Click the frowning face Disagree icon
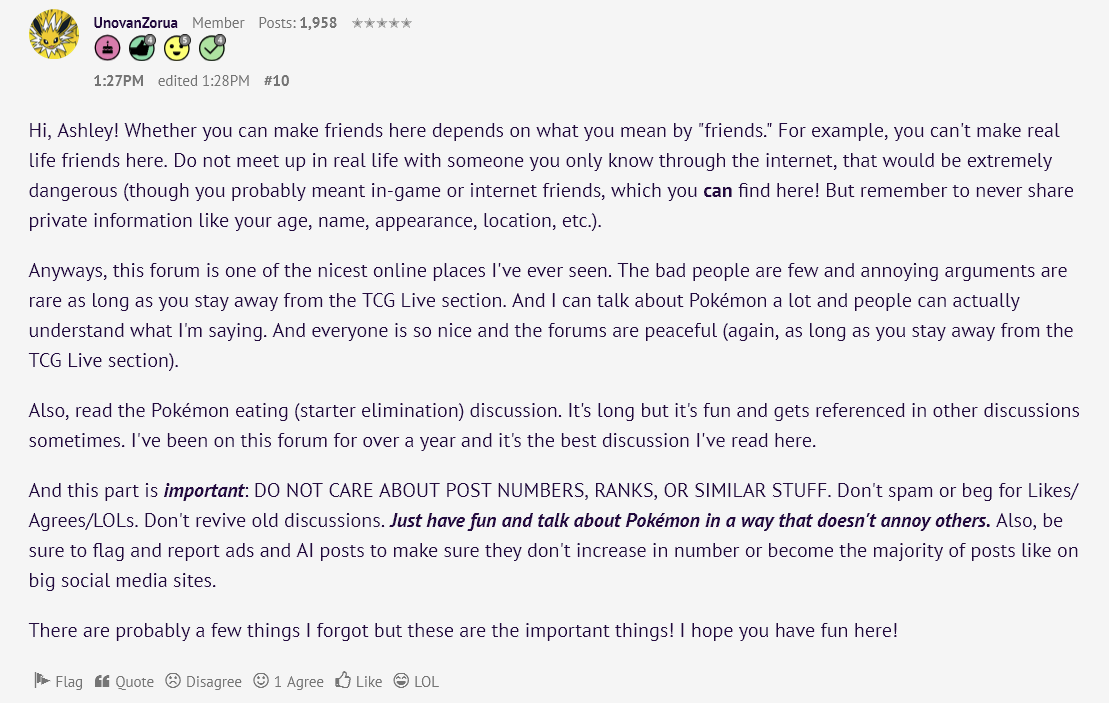Screen dimensions: 1109x703 click(173, 680)
